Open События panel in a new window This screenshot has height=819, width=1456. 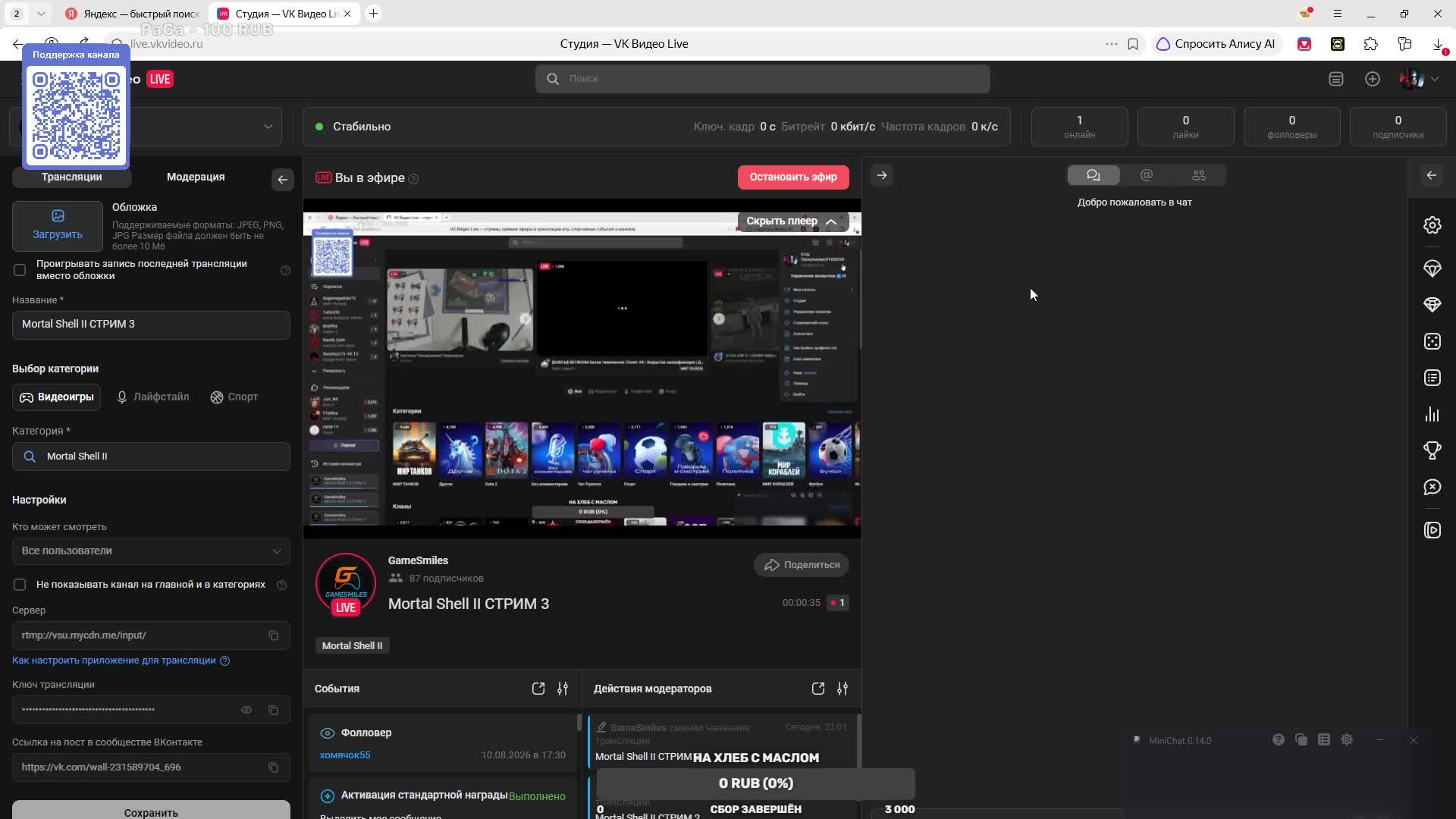pyautogui.click(x=538, y=689)
